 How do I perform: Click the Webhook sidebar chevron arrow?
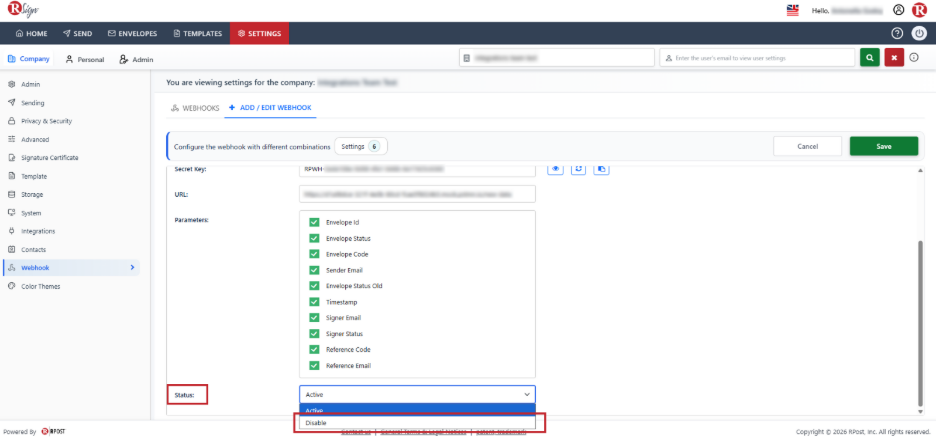132,268
